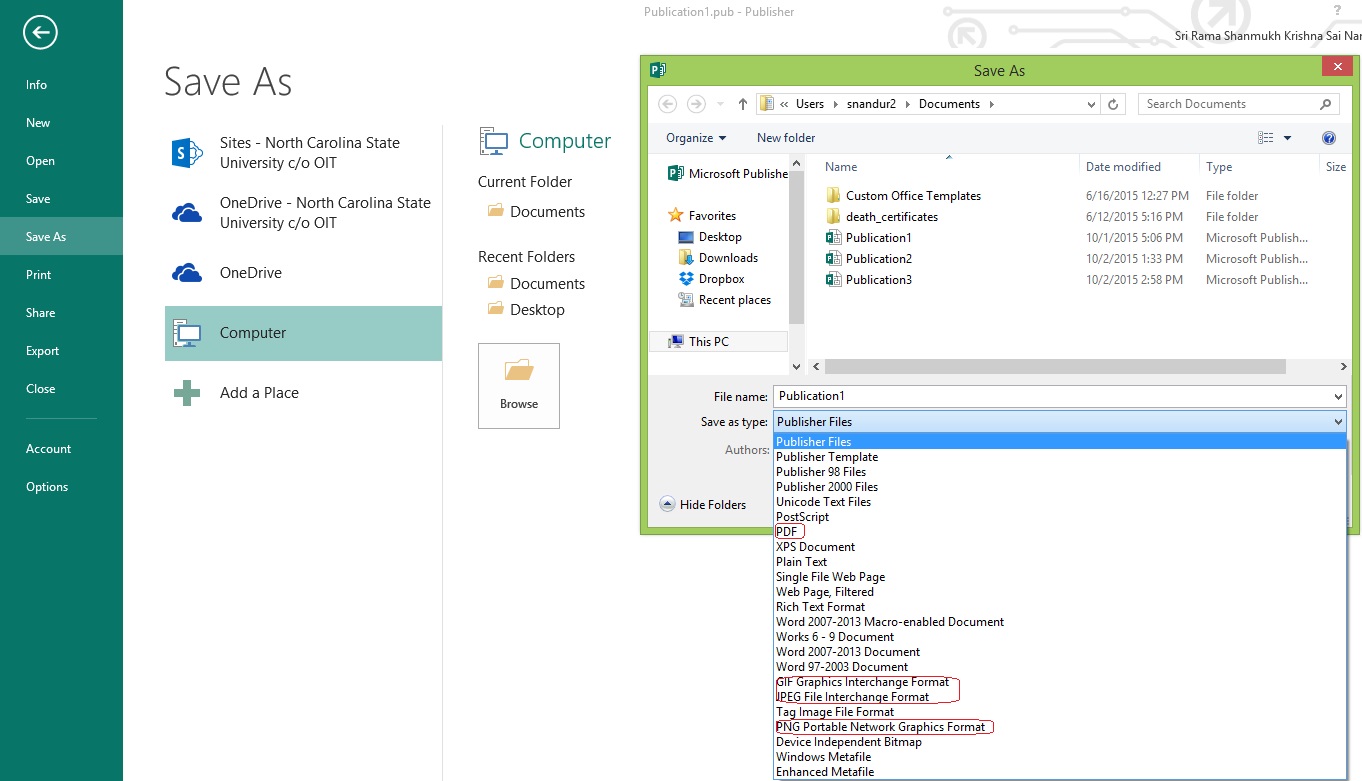The width and height of the screenshot is (1362, 781).
Task: Open Options in backstage sidebar
Action: (61, 487)
